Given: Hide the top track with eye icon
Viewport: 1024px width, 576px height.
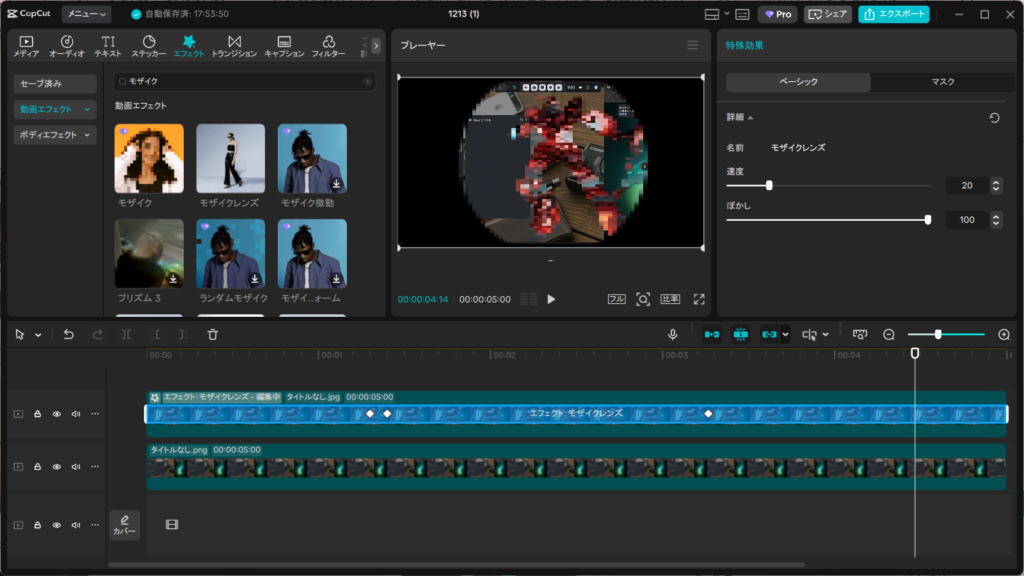Looking at the screenshot, I should (x=57, y=414).
